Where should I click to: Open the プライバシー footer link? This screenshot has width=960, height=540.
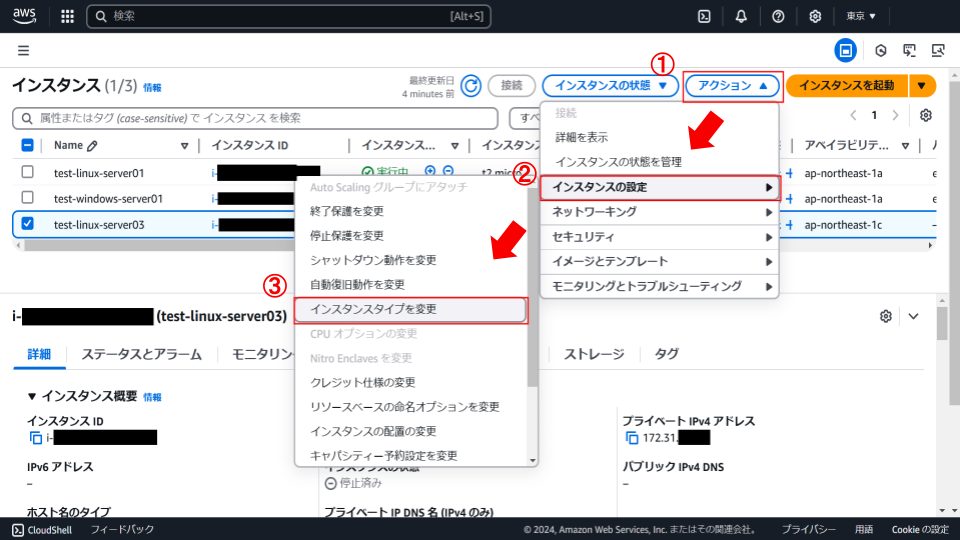click(x=808, y=530)
